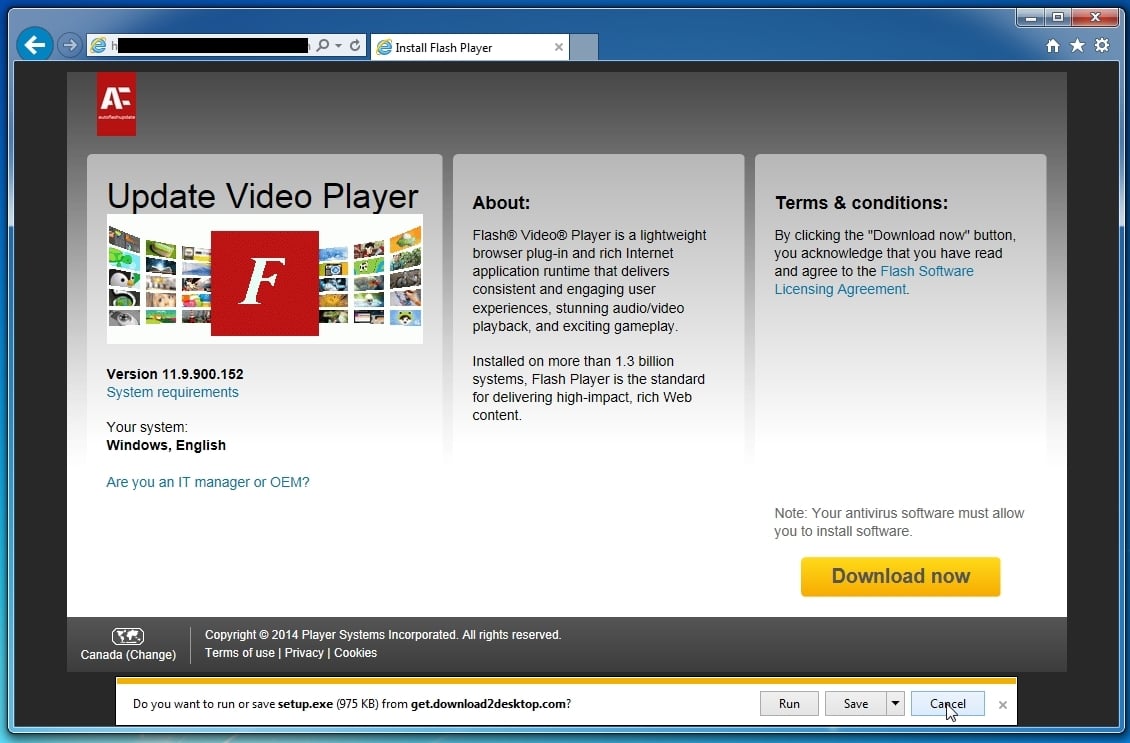Close the Install Flash Player tab

click(559, 47)
